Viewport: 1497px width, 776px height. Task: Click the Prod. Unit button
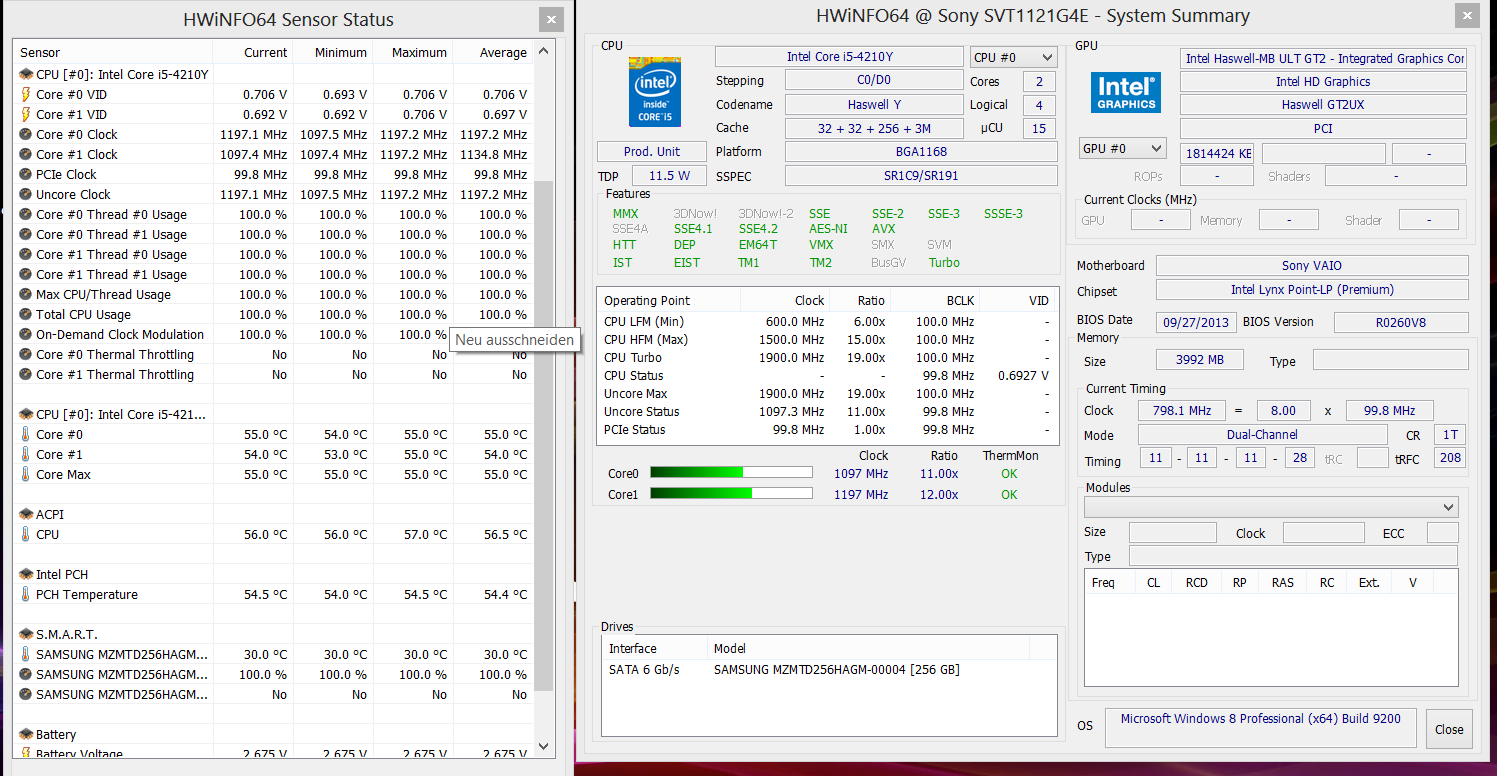(652, 151)
